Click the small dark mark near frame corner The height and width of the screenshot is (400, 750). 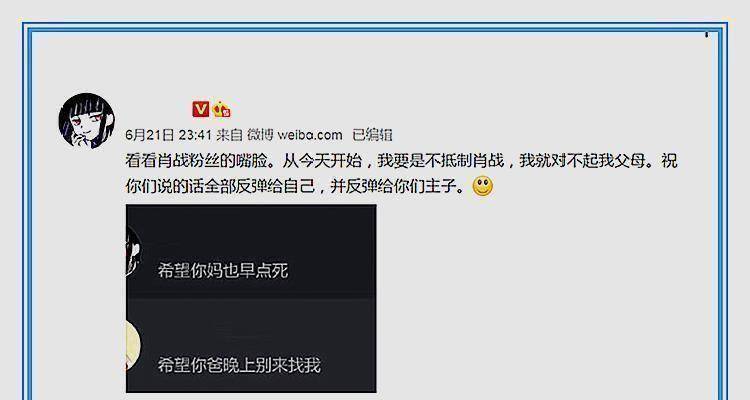pos(706,34)
